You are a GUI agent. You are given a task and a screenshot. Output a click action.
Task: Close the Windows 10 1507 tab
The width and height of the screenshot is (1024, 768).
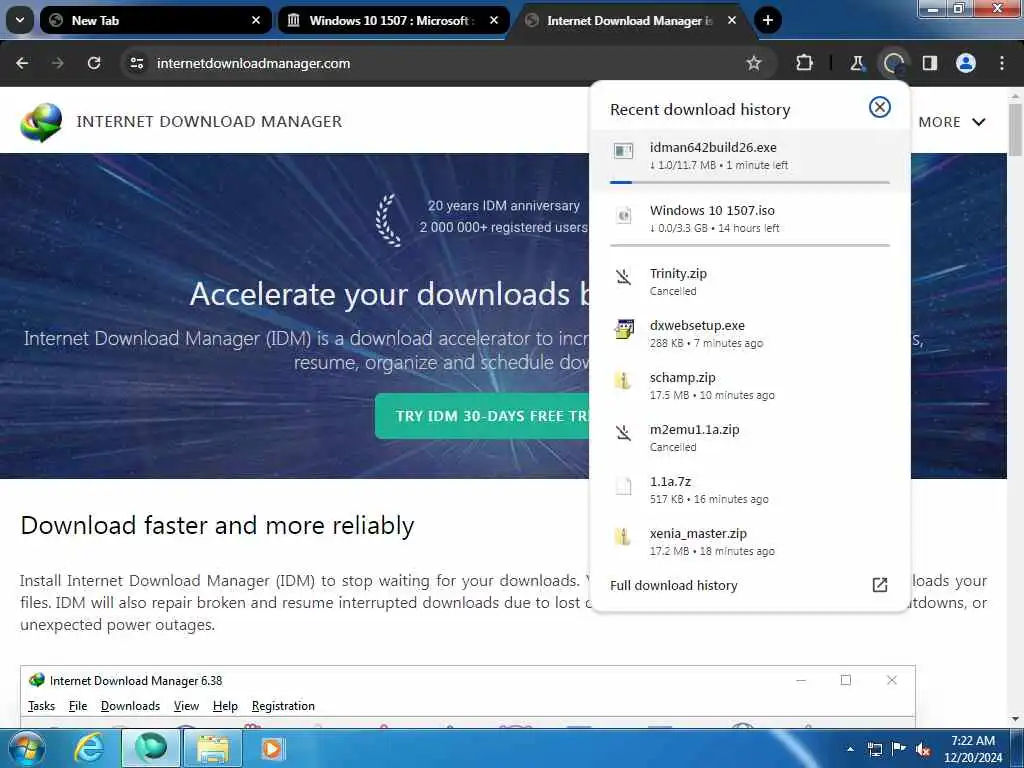tap(494, 20)
